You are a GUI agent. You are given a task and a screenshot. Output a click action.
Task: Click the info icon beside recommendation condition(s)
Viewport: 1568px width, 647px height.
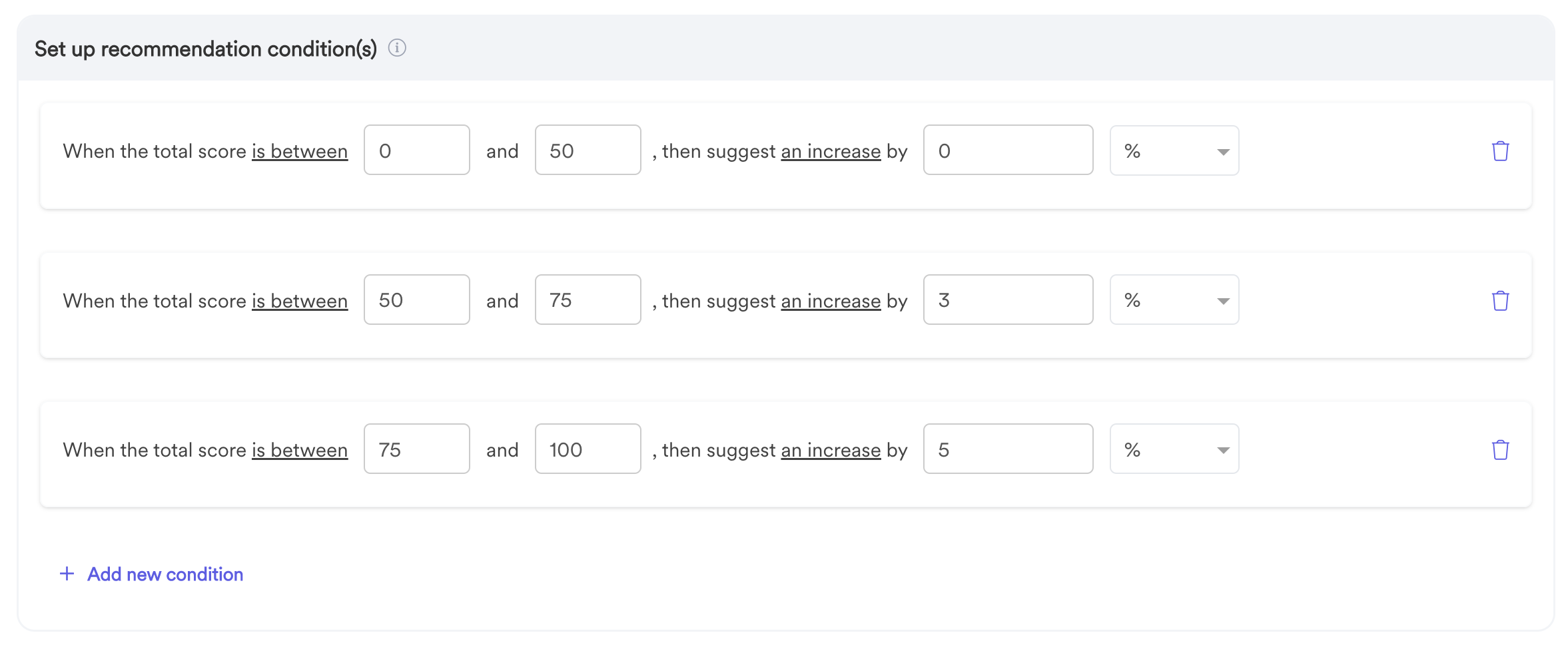[x=397, y=48]
